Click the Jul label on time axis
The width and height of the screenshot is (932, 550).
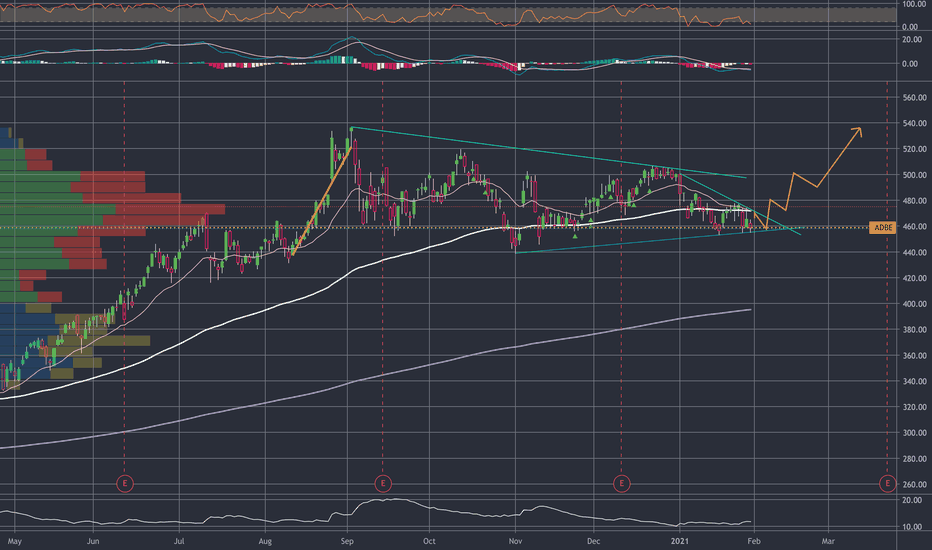(x=179, y=541)
